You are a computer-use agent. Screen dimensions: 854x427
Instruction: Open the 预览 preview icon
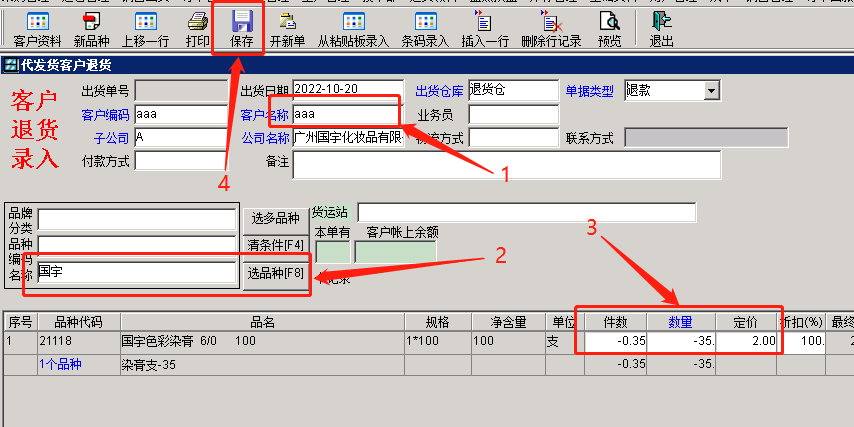point(609,28)
